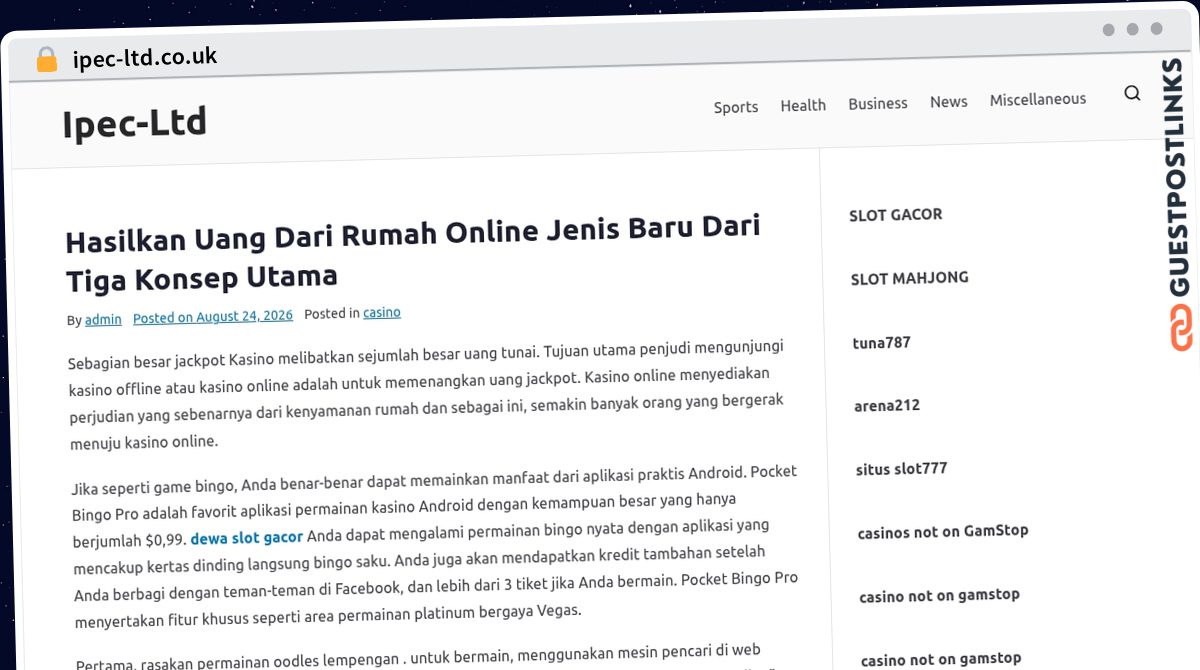Open the "casinos not on GamStop" sidebar link

point(943,532)
